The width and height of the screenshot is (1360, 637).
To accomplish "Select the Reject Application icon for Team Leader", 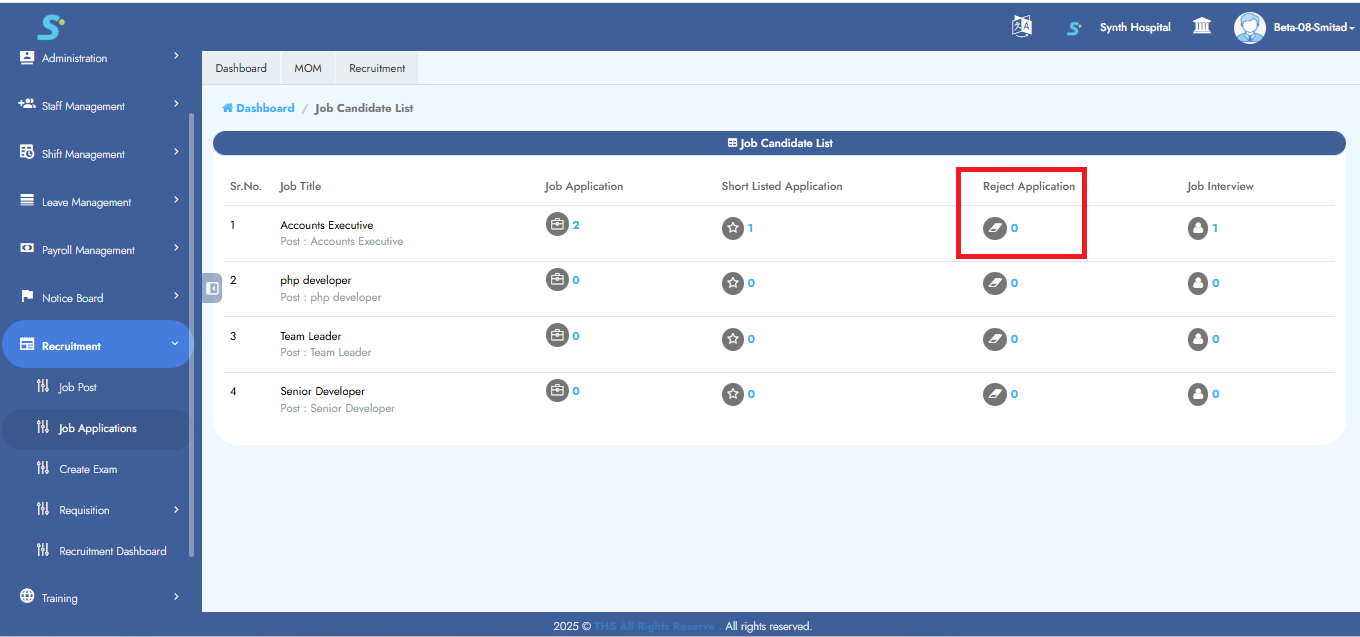I will point(995,338).
